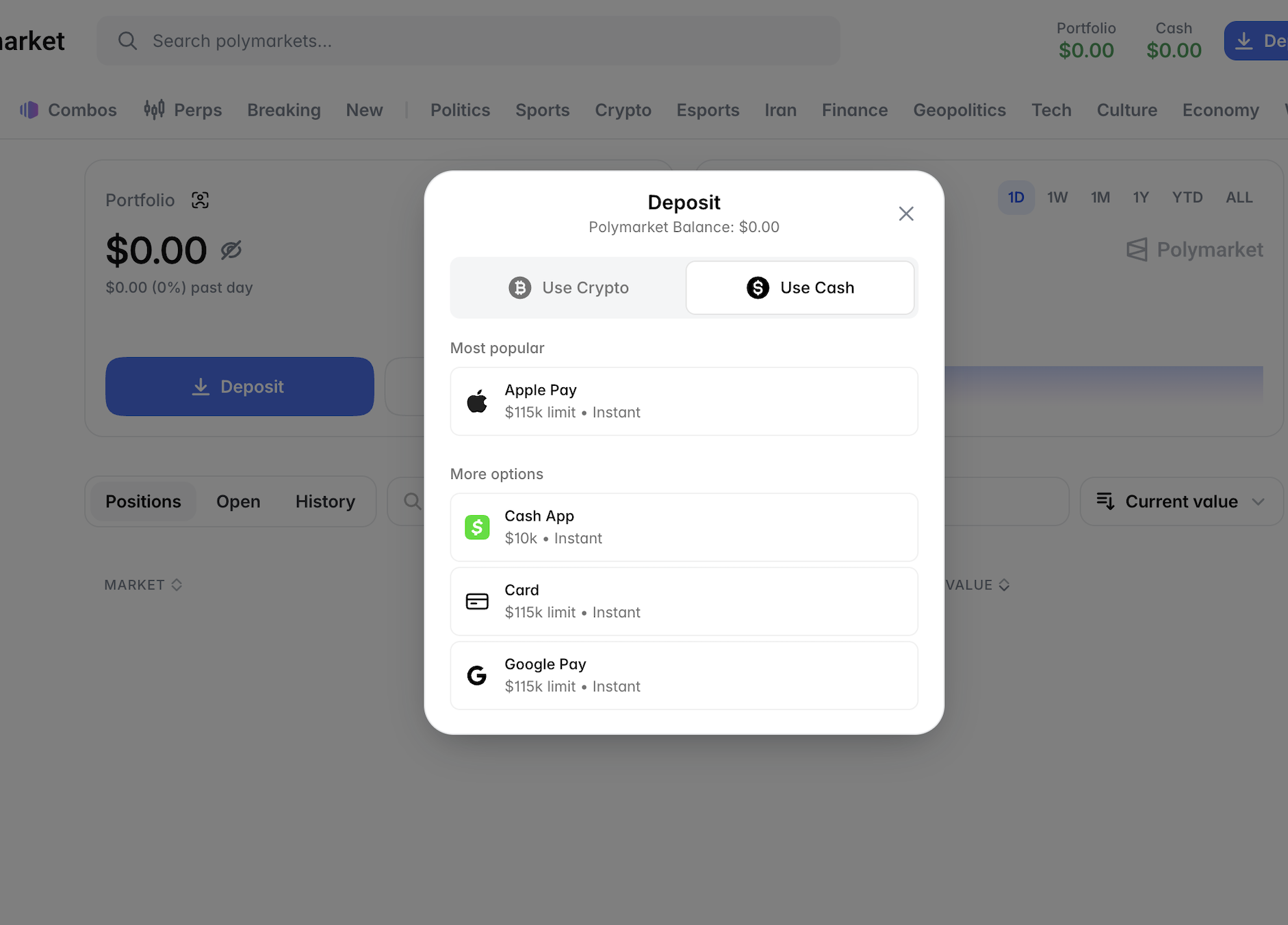Click the large blue Deposit button
Screen dimensions: 1288x925
pyautogui.click(x=240, y=387)
